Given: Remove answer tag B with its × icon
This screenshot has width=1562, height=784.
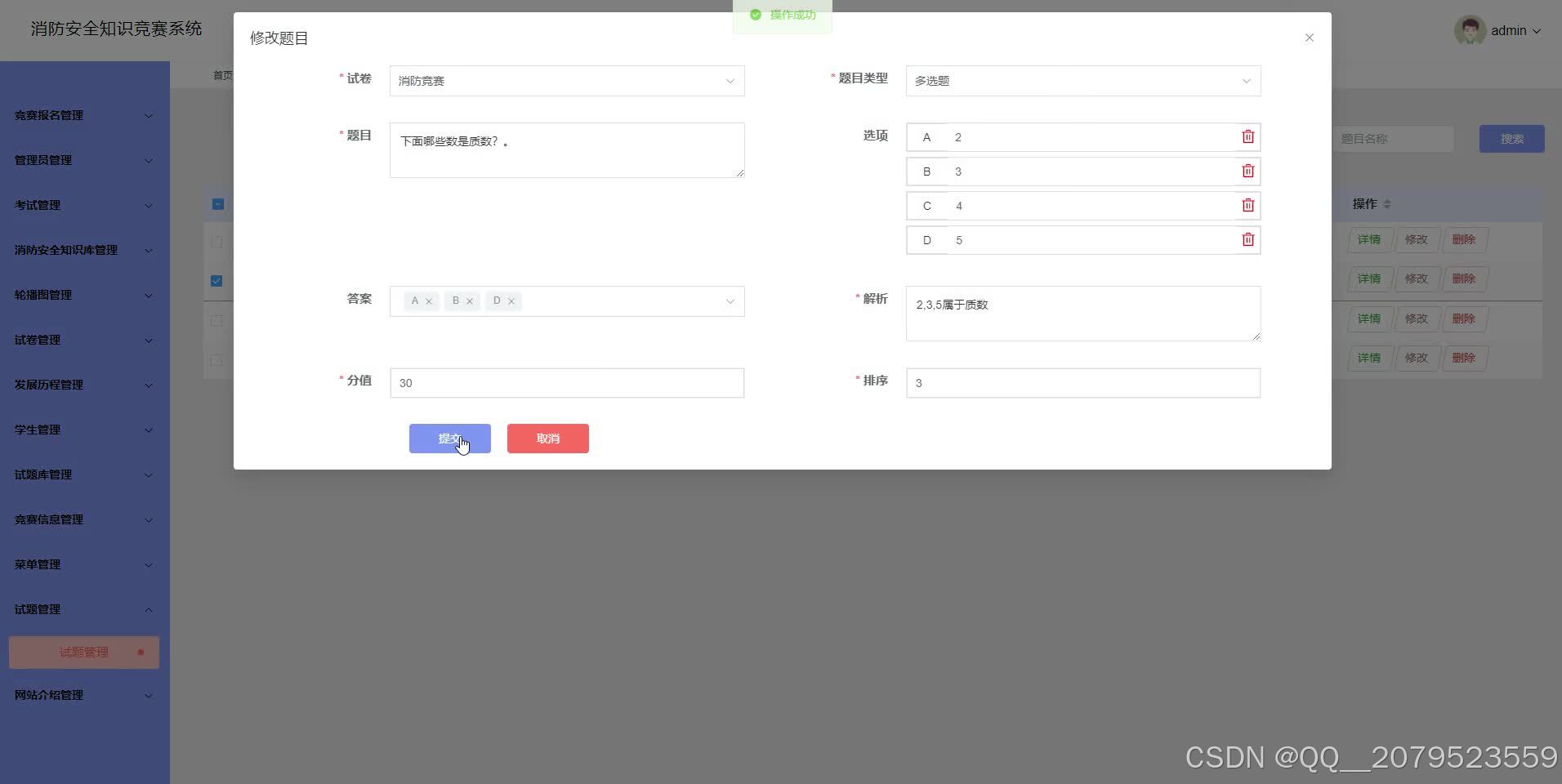Looking at the screenshot, I should (x=470, y=301).
